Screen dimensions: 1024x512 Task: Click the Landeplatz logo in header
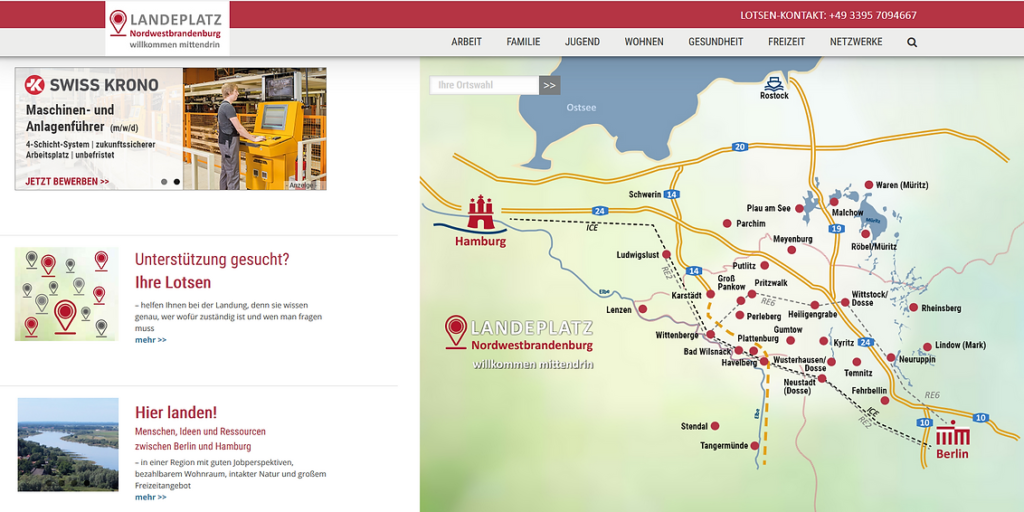[167, 28]
